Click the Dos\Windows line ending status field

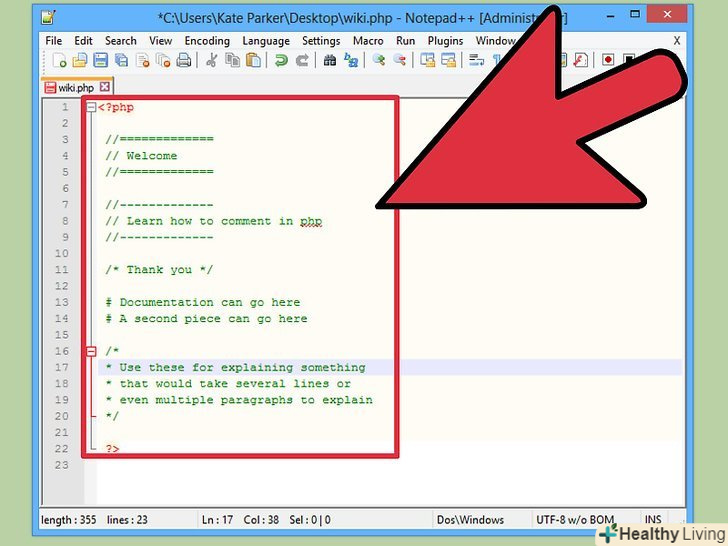(x=469, y=520)
